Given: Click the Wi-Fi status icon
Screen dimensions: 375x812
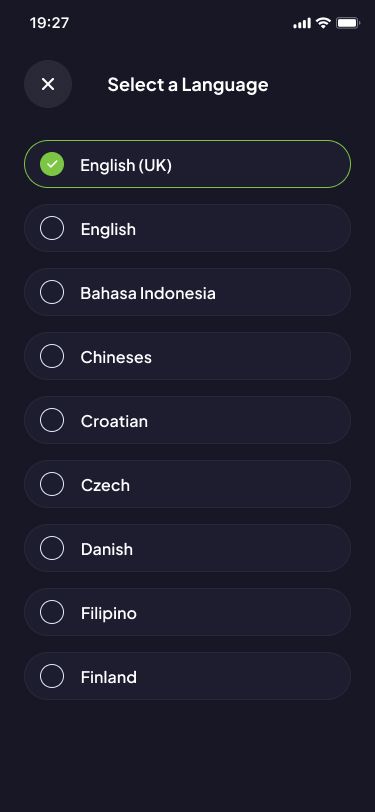Looking at the screenshot, I should click(324, 23).
